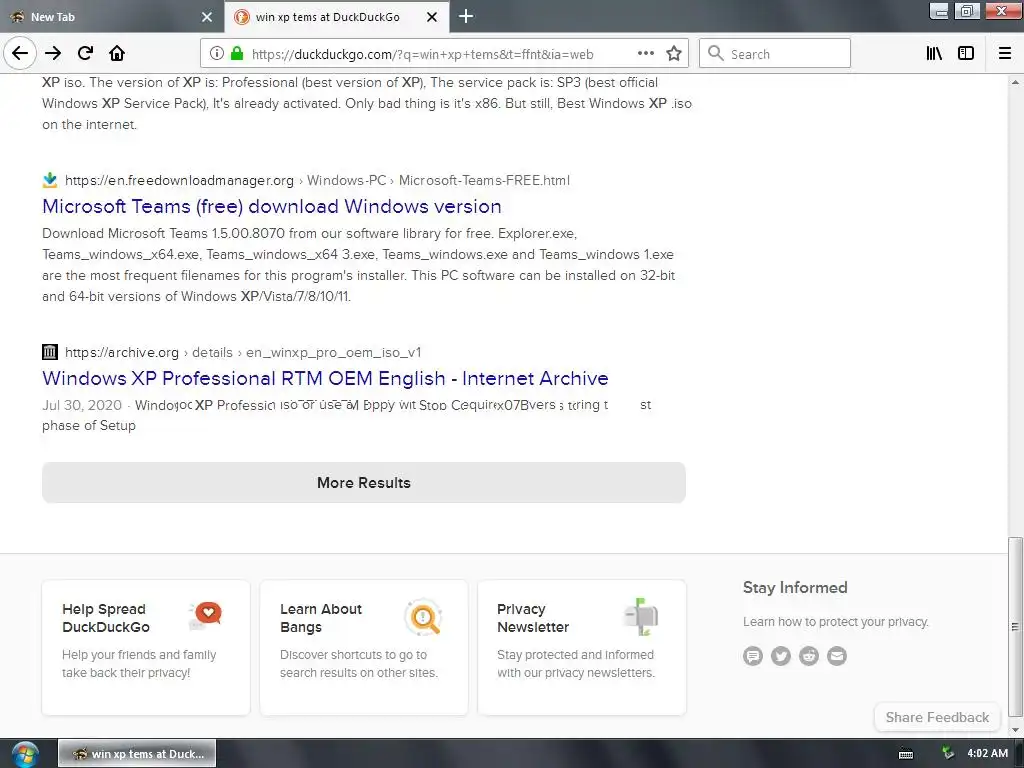Open Windows XP Professional RTM OEM result

(x=325, y=378)
